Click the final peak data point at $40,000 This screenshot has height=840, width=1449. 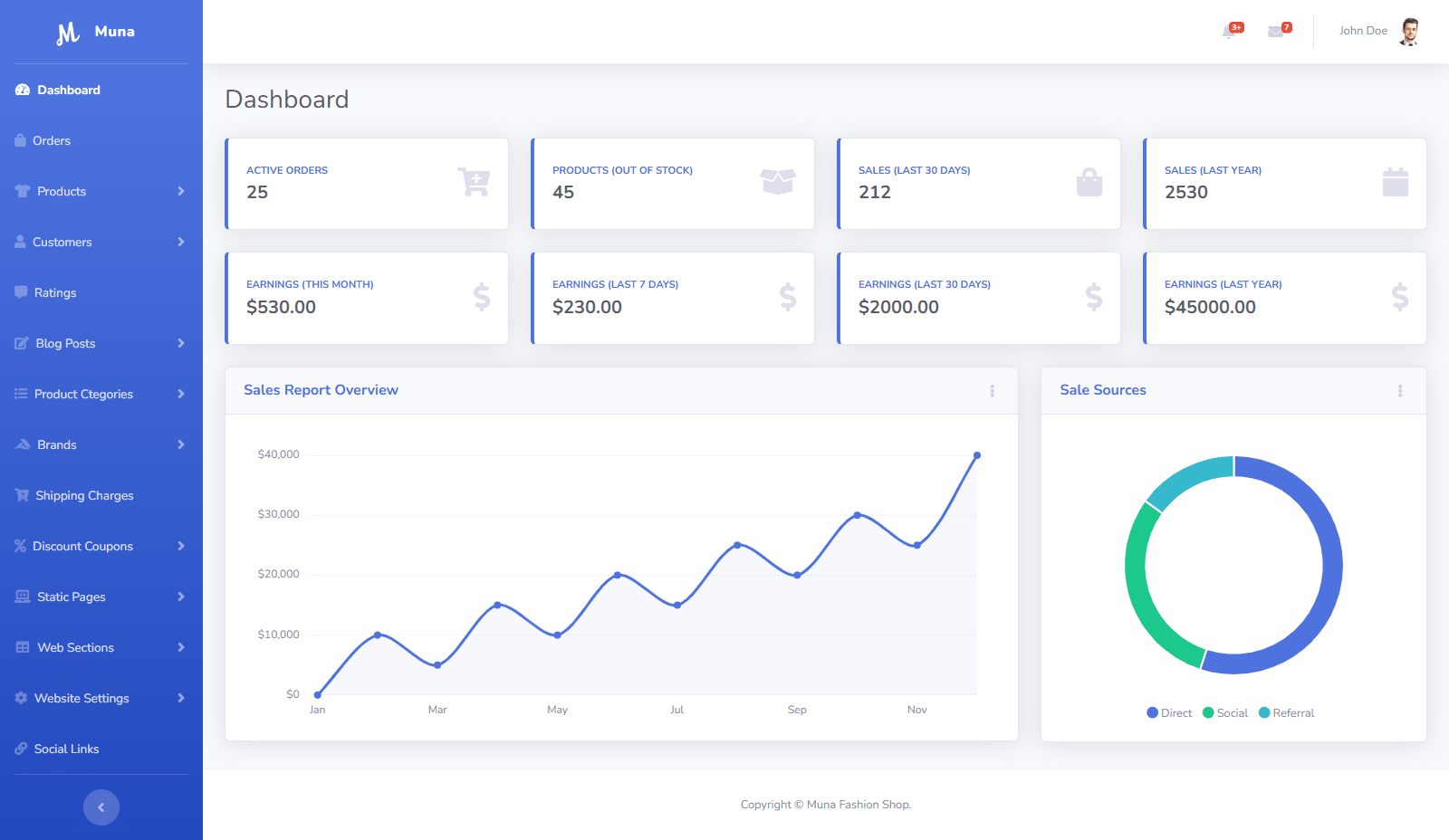click(977, 455)
